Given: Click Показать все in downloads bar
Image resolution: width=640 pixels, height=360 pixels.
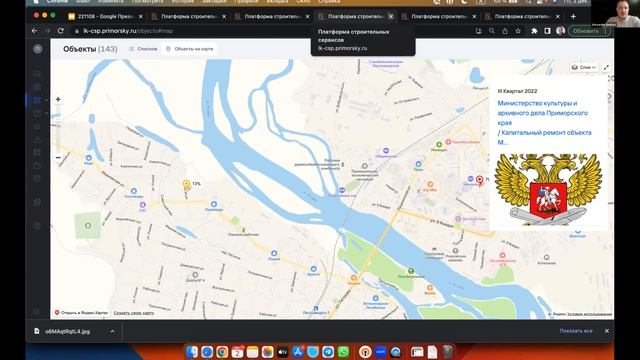Looking at the screenshot, I should coord(576,331).
